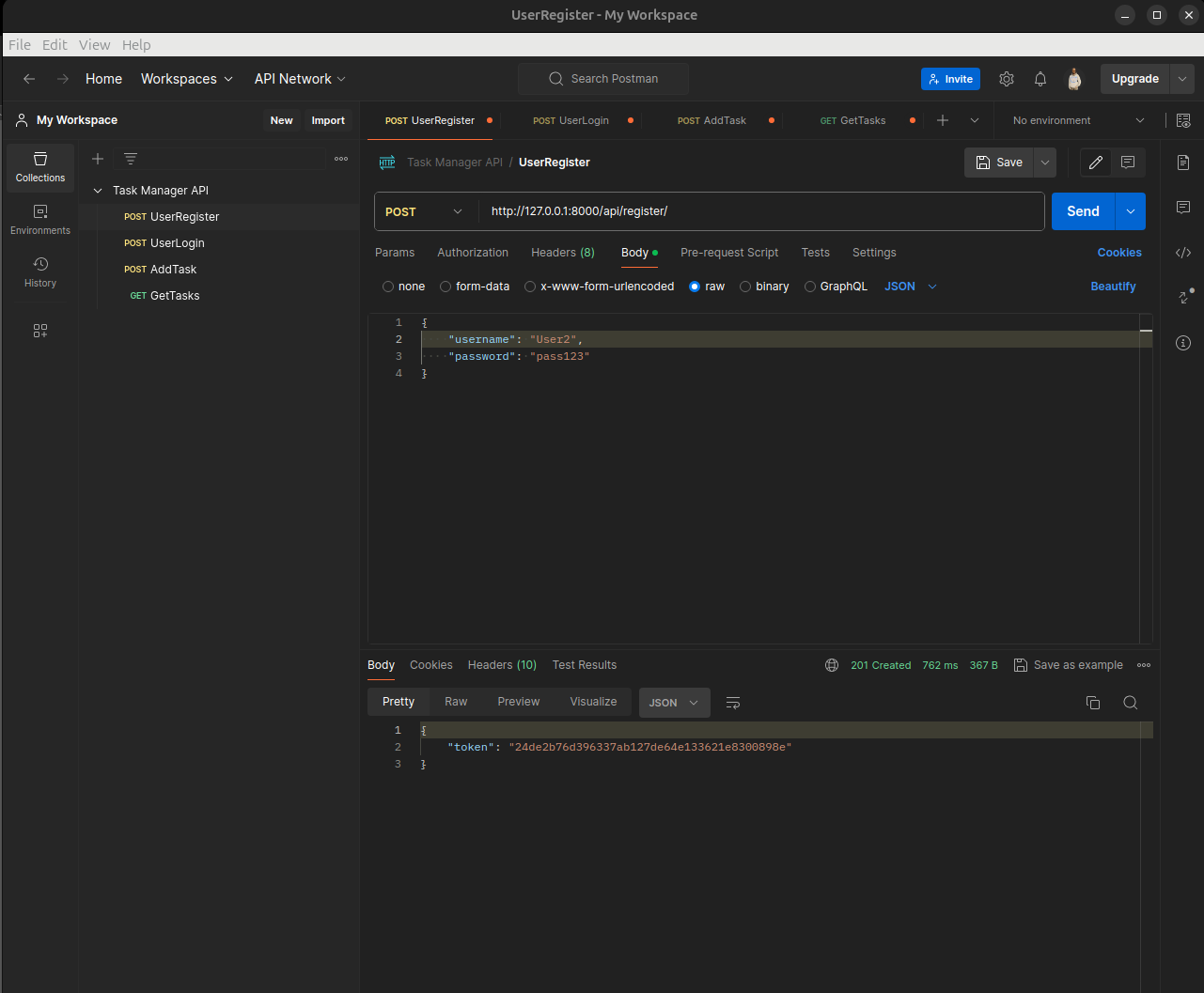Click the Search Postman box
Screen dimensions: 1204x993
[603, 79]
